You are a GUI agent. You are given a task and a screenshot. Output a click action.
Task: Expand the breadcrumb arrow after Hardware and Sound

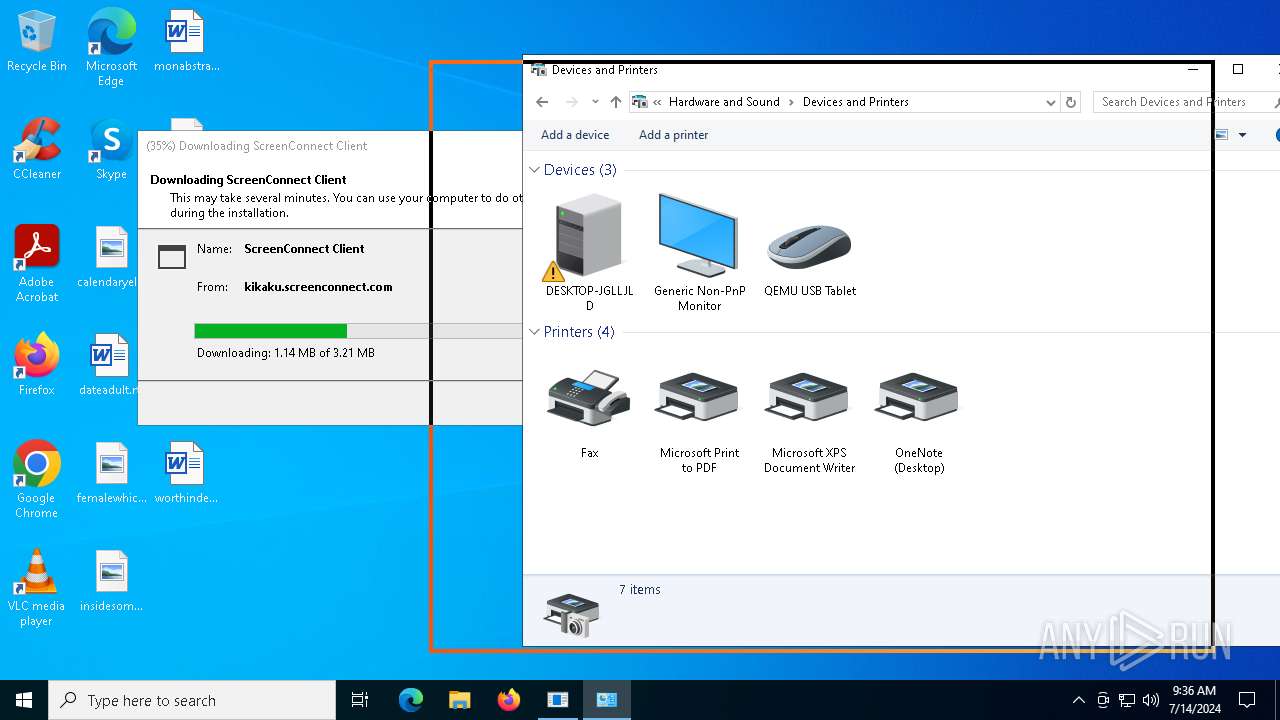[791, 102]
